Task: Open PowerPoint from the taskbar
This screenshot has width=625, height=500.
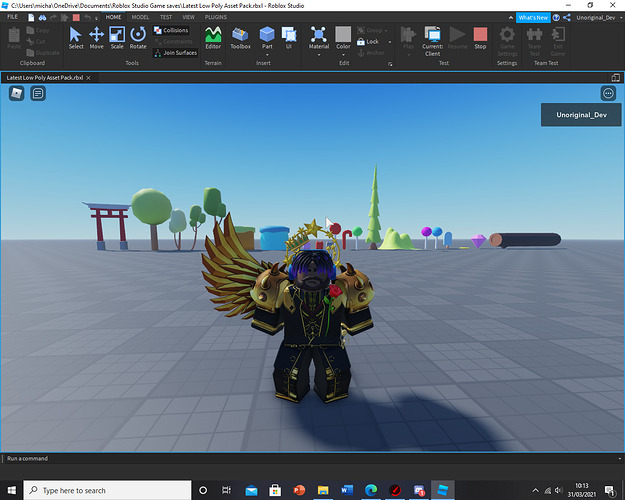Action: click(299, 490)
